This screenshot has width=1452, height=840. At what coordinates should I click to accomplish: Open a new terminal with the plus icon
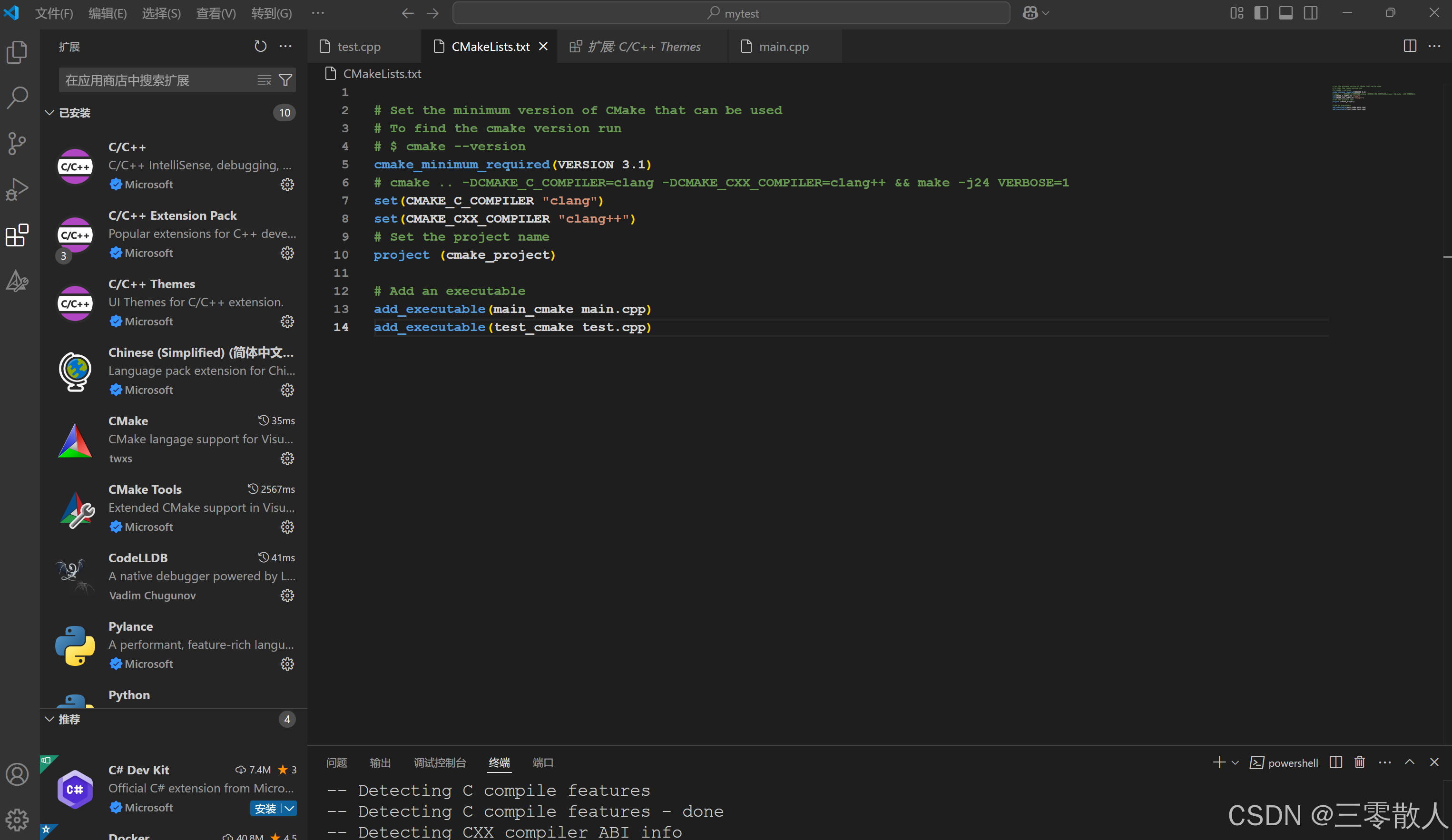click(1220, 762)
